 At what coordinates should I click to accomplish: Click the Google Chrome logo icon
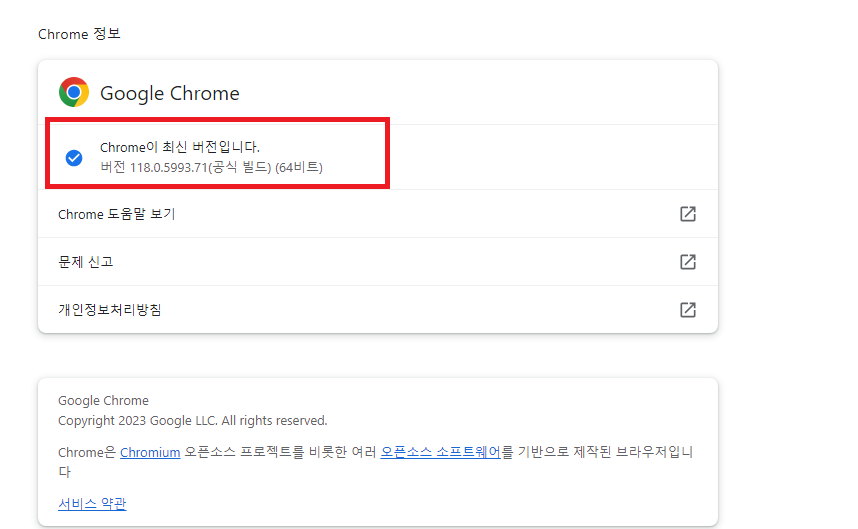pyautogui.click(x=74, y=92)
